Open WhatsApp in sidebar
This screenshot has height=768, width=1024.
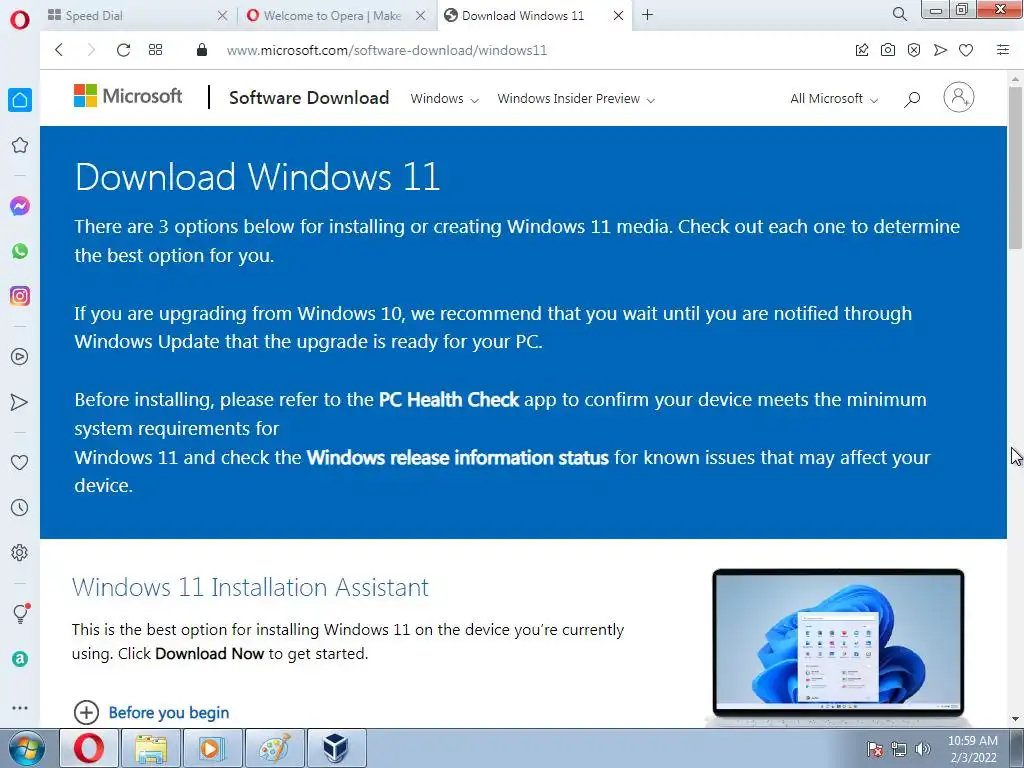(x=20, y=251)
